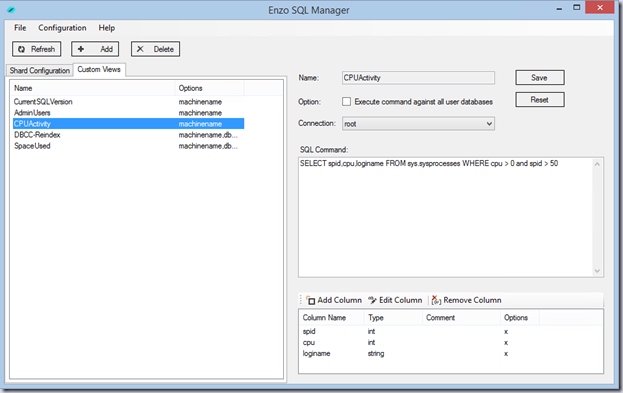Click the Reset button

[540, 100]
